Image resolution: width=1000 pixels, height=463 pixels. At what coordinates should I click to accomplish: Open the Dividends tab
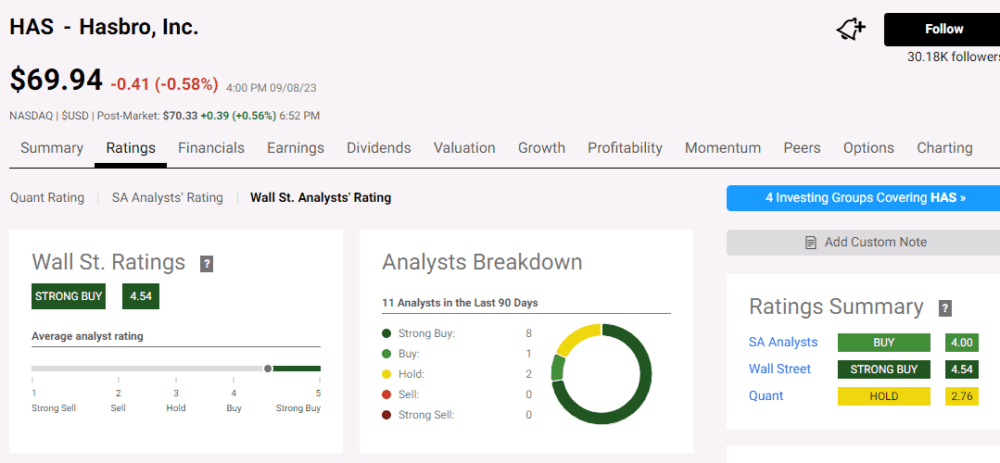coord(379,148)
